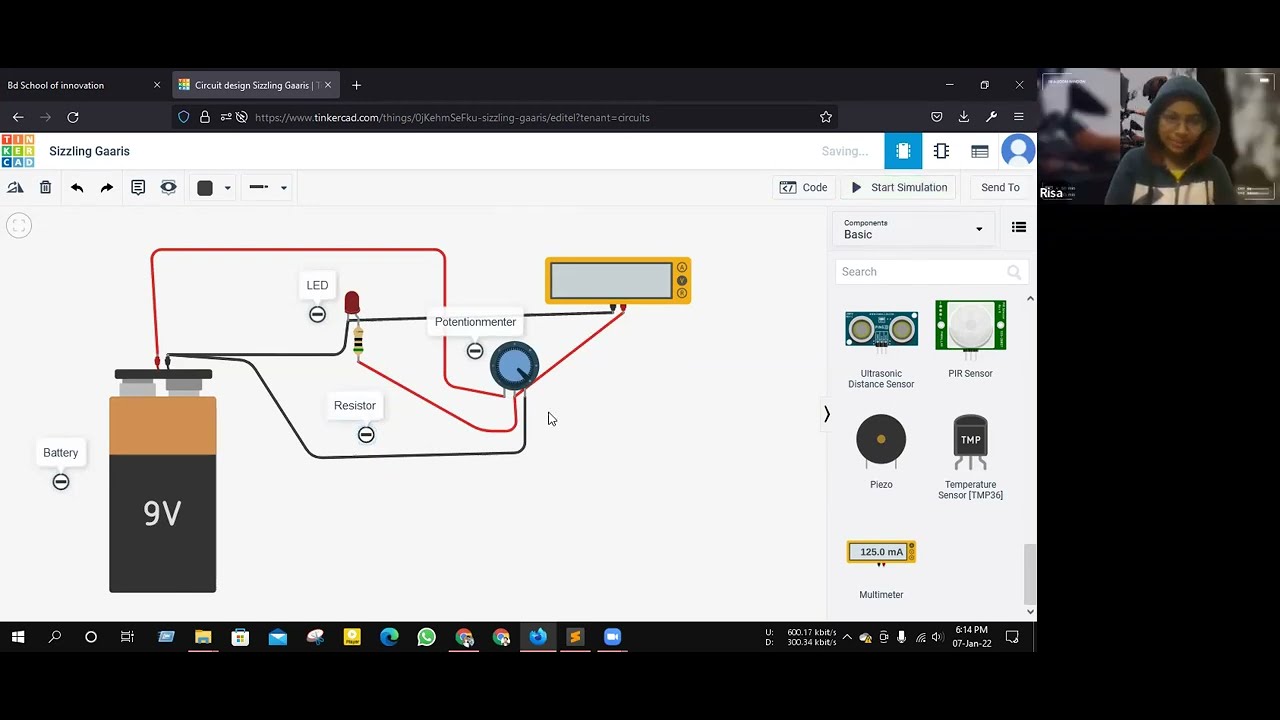Expand wire color dropdown arrow
This screenshot has height=720, width=1280.
click(227, 188)
